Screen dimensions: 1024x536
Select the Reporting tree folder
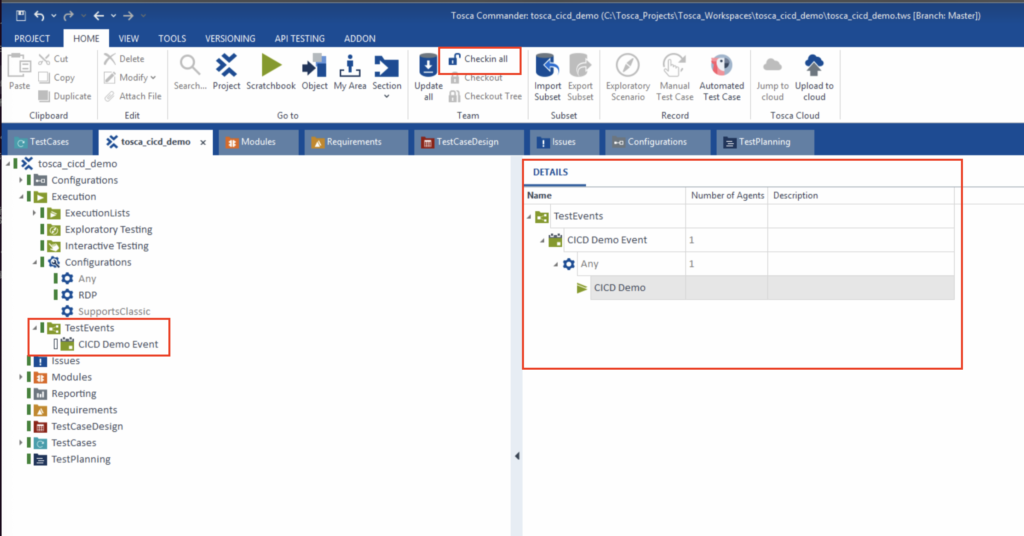click(x=73, y=394)
